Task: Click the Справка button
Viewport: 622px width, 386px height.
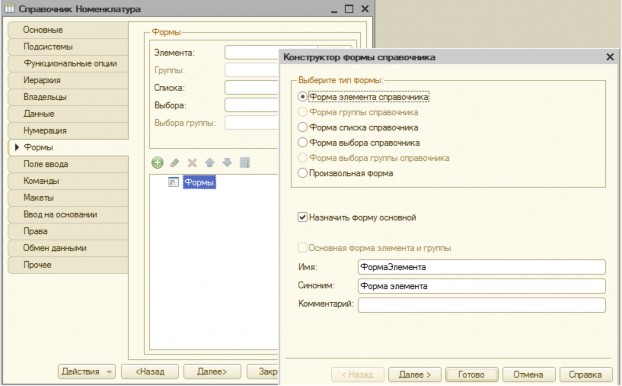Action: tap(586, 374)
